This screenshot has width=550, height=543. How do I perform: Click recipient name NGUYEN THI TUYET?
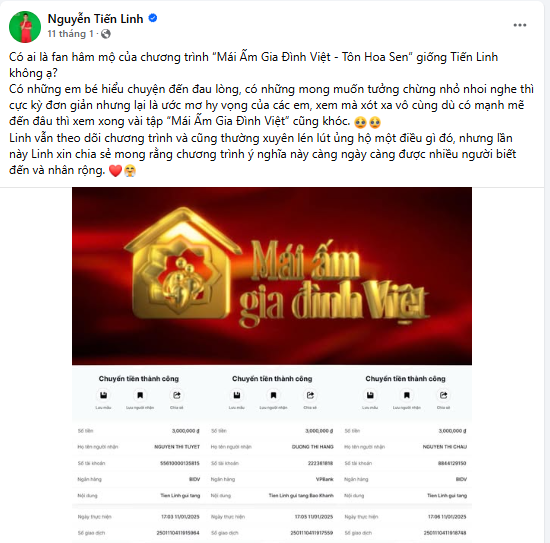[x=177, y=447]
